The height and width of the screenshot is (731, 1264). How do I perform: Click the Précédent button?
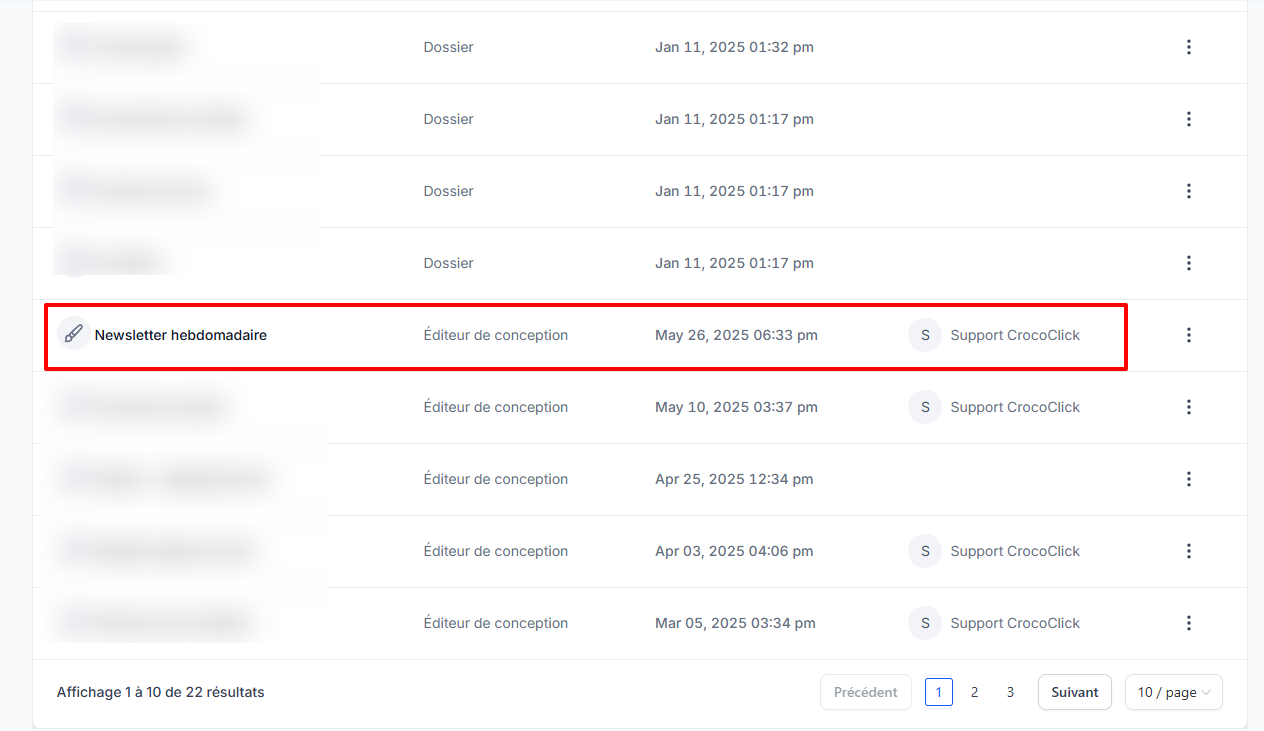pos(865,692)
